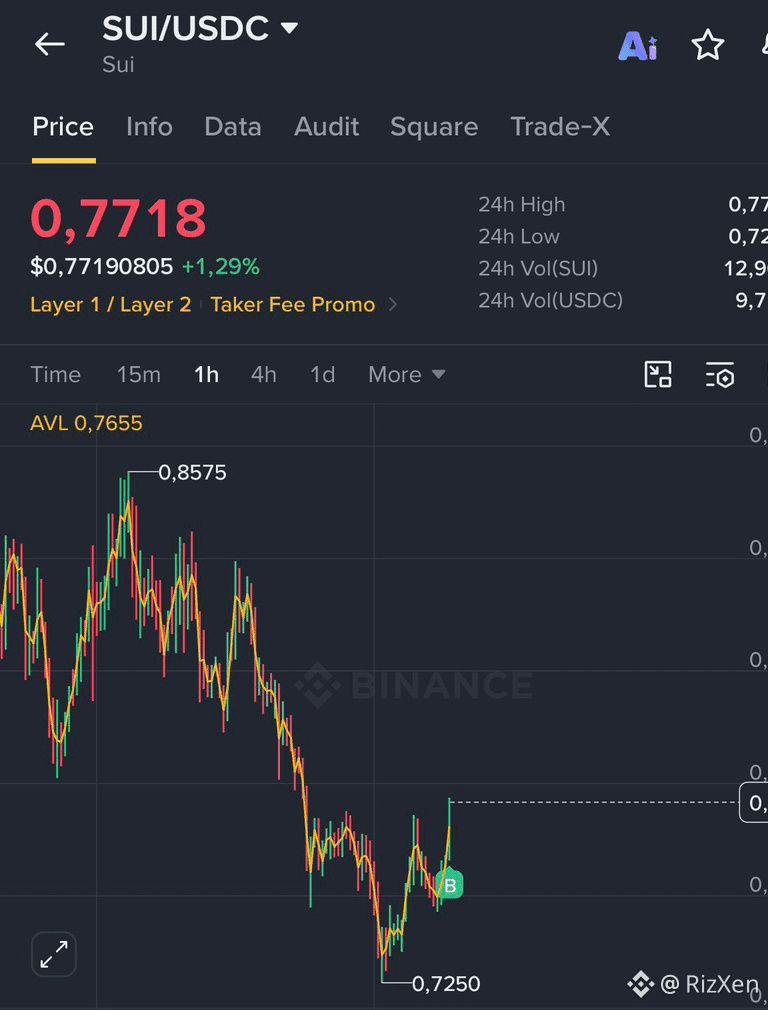The height and width of the screenshot is (1010, 768).
Task: Select the 15m chart interval
Action: click(x=139, y=374)
